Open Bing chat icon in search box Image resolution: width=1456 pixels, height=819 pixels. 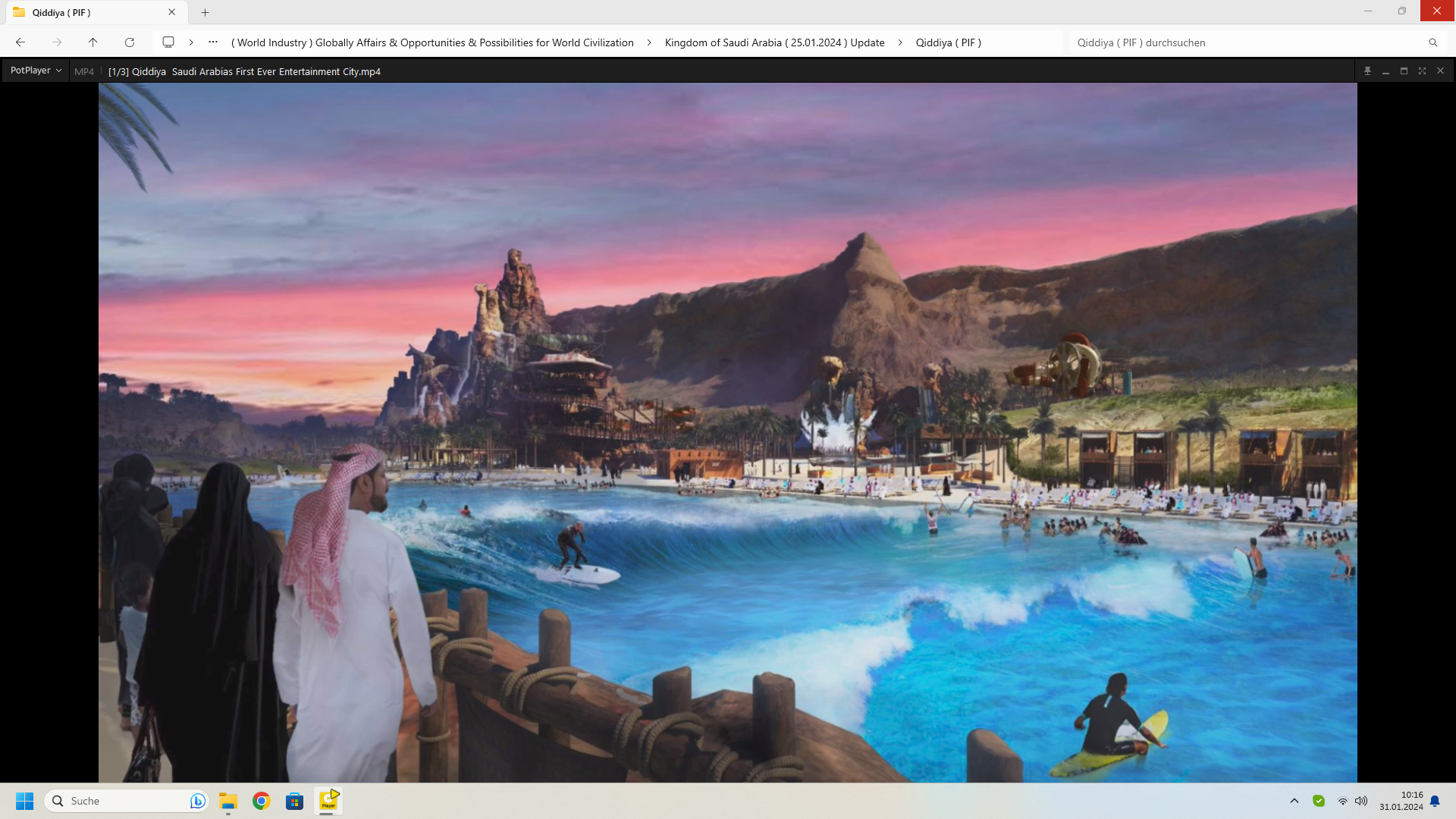click(197, 801)
